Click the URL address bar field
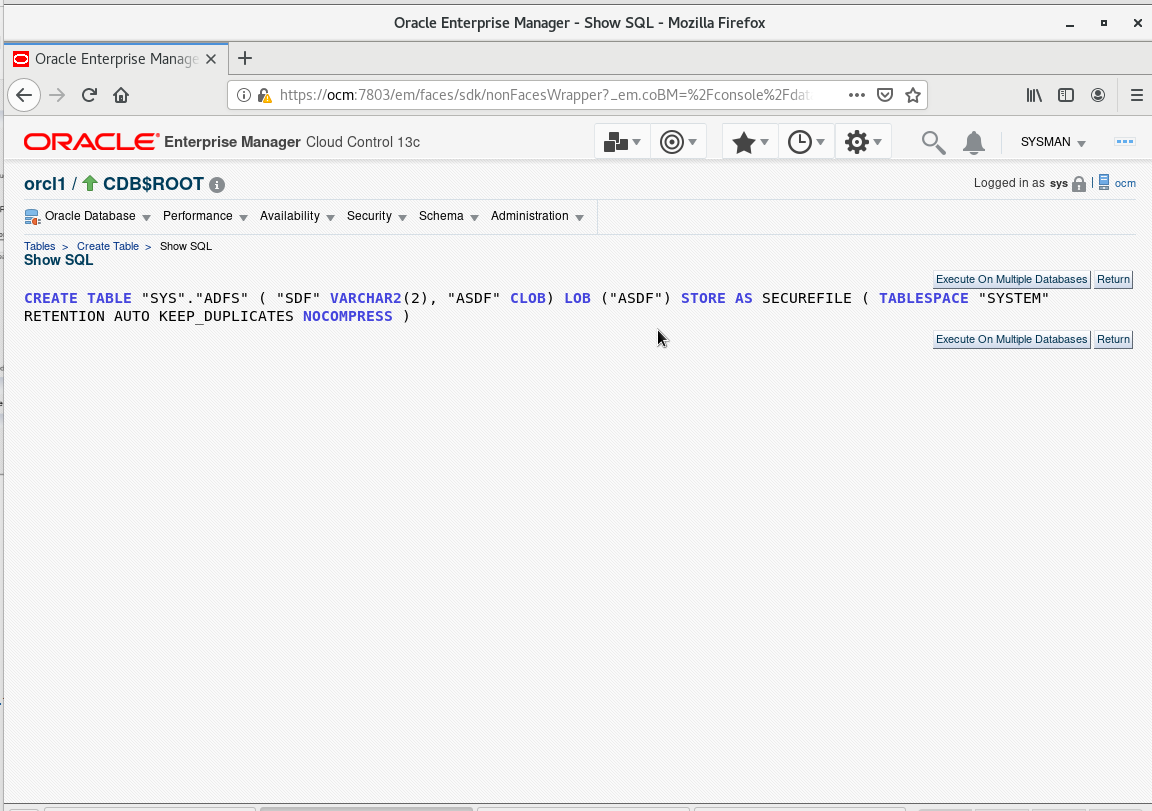The image size is (1152, 811). [544, 95]
